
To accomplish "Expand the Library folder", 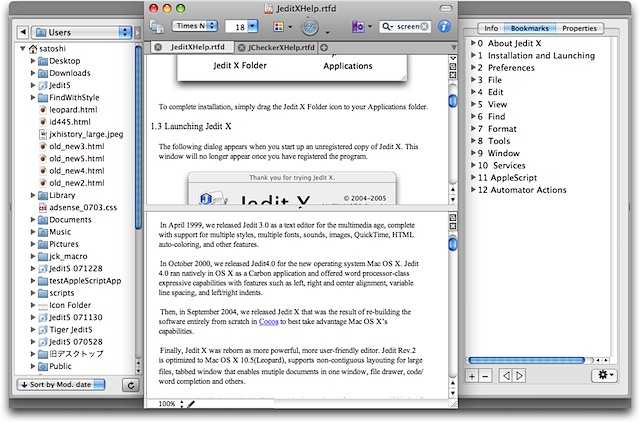I will [x=33, y=195].
